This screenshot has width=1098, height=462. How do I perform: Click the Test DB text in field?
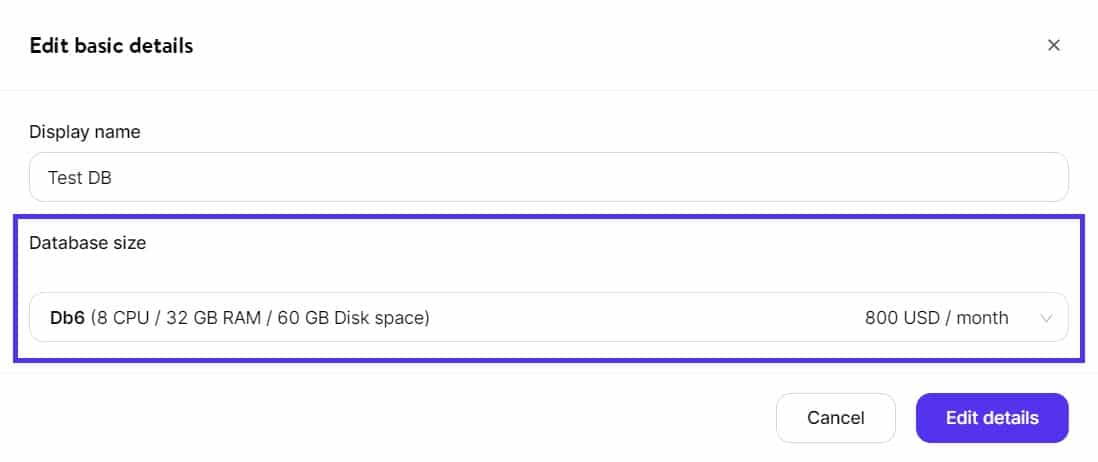(80, 177)
